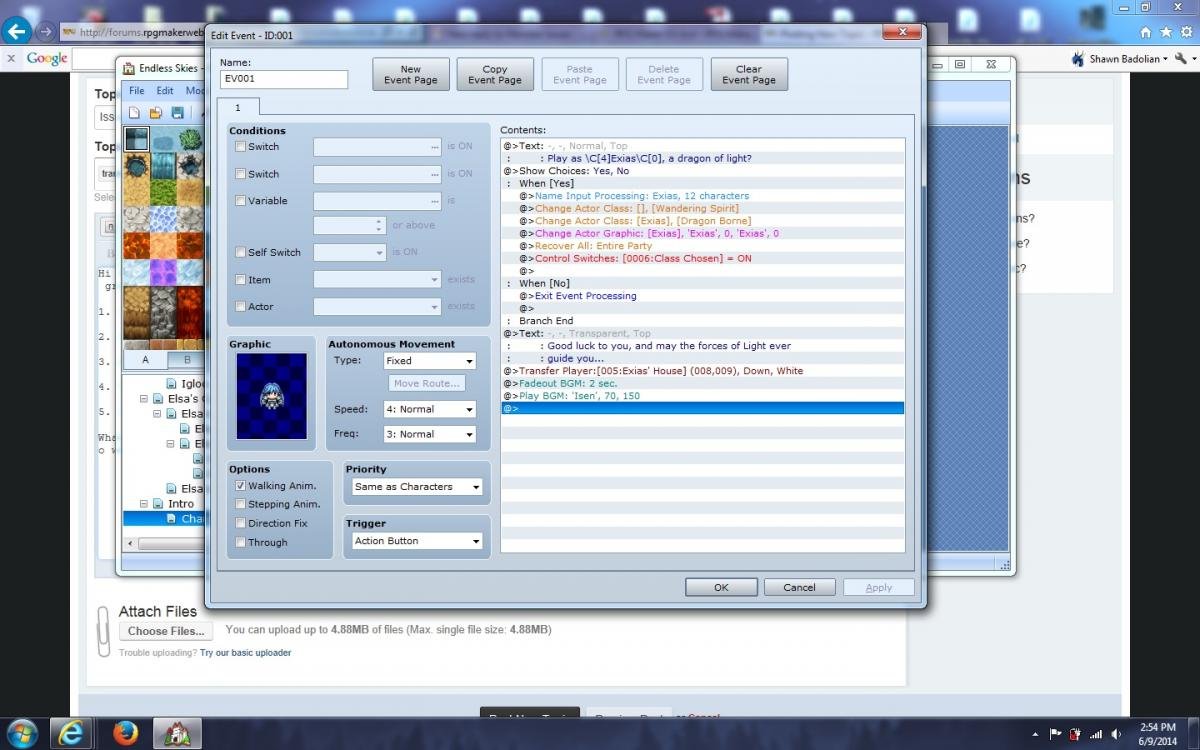Click the home icon in the browser
The image size is (1200, 750).
pyautogui.click(x=1145, y=32)
